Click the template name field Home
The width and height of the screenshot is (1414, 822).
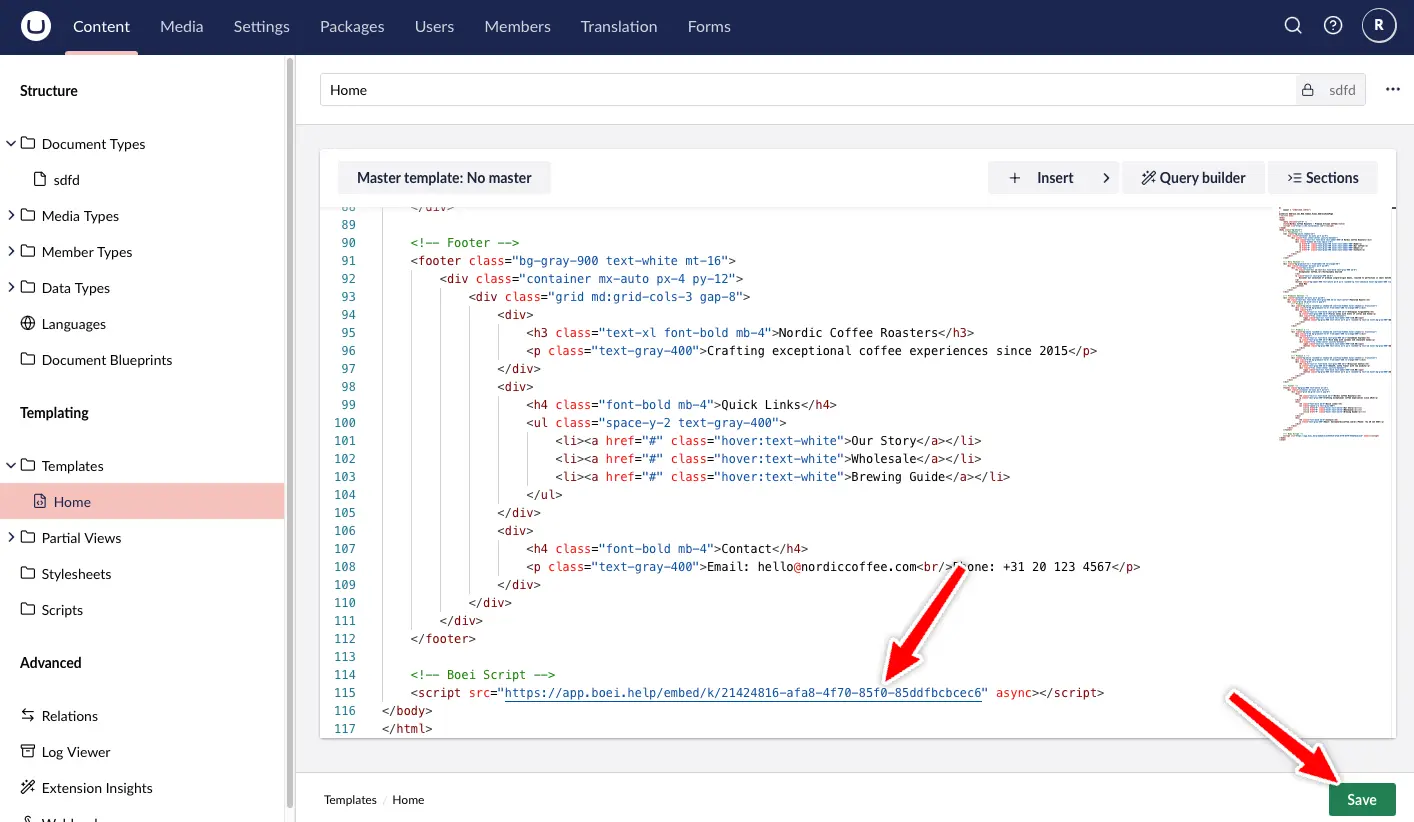coord(800,90)
